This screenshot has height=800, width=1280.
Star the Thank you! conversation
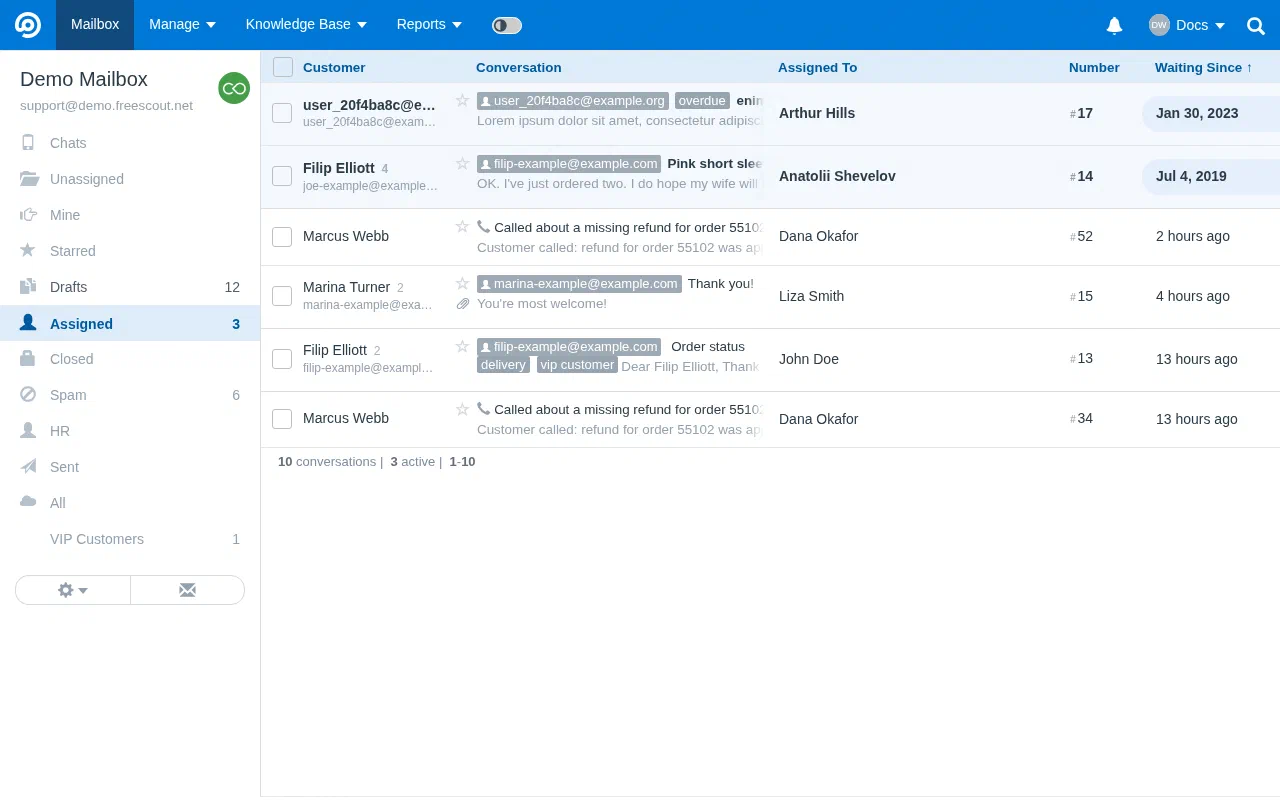[x=462, y=283]
